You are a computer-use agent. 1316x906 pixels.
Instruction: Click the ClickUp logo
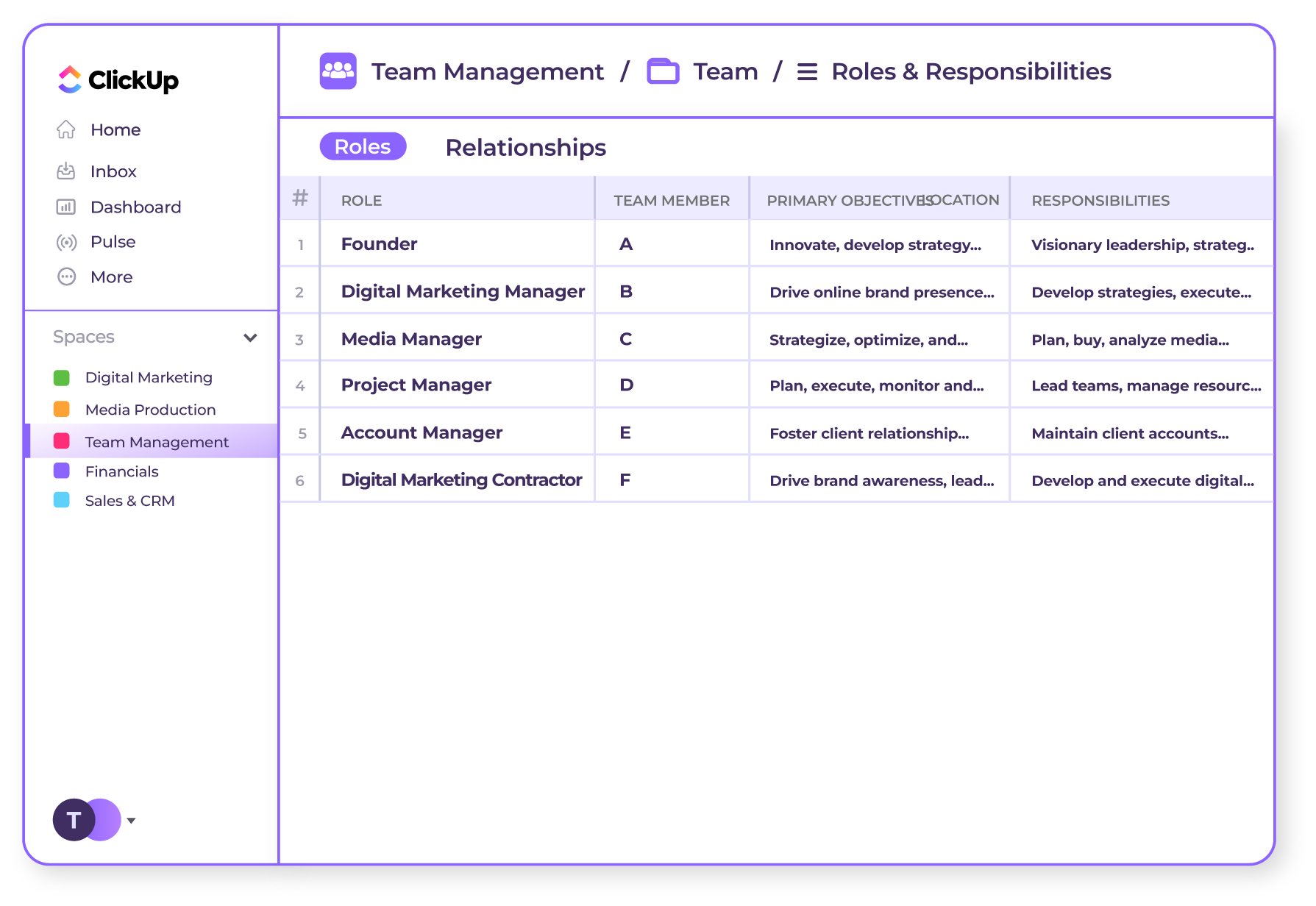coord(118,79)
